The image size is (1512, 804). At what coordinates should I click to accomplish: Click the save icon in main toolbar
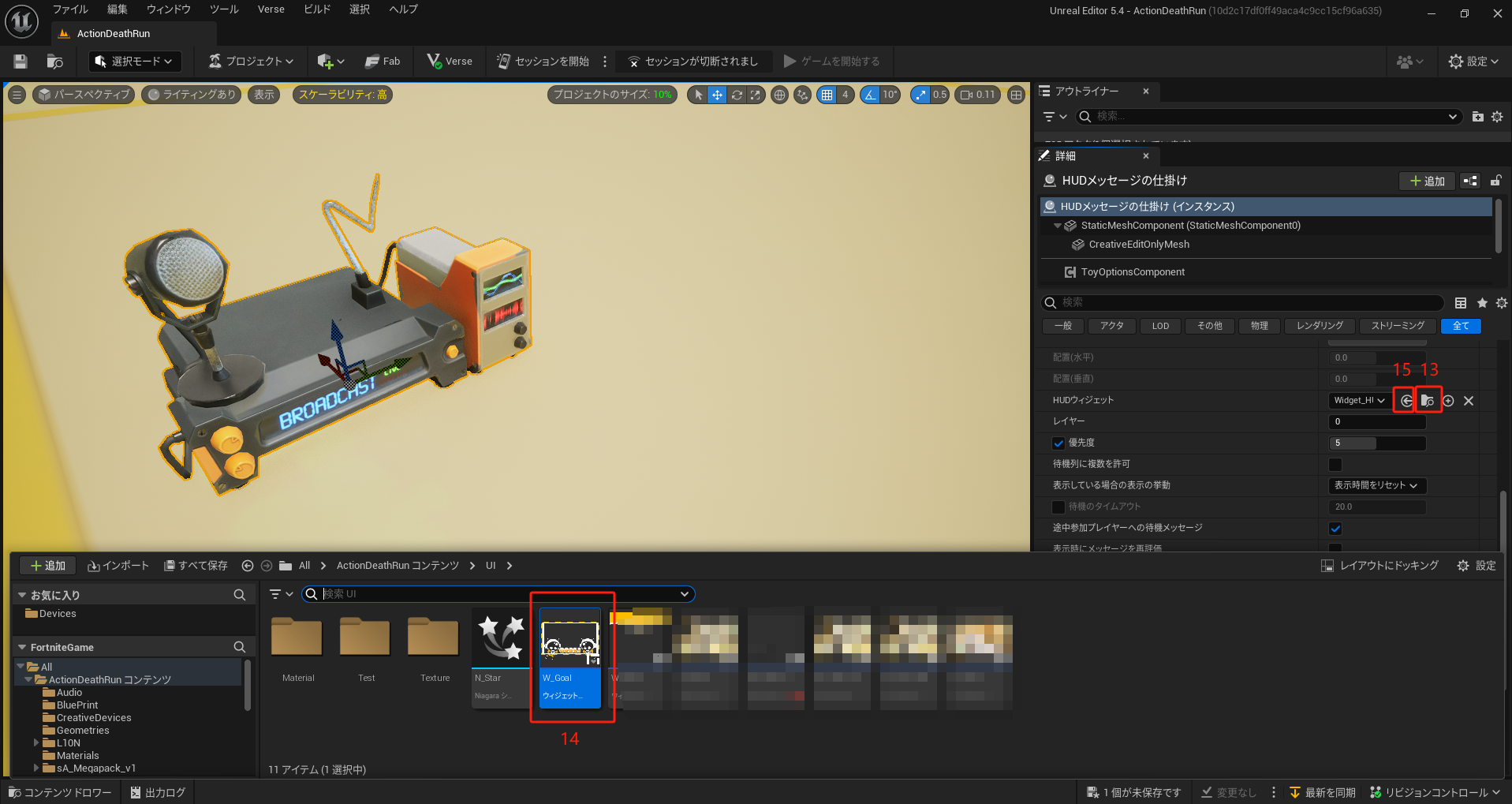tap(21, 62)
